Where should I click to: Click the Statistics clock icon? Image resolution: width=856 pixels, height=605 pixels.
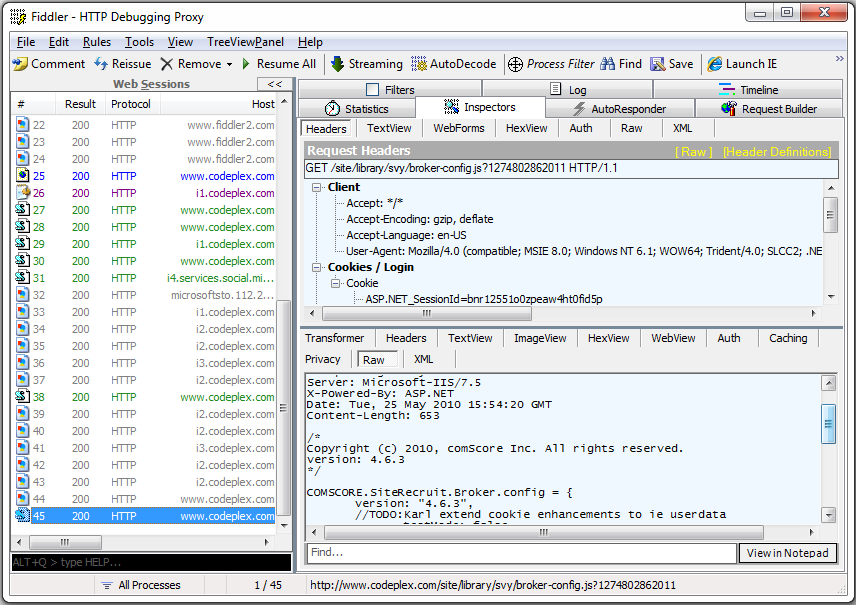(x=332, y=109)
